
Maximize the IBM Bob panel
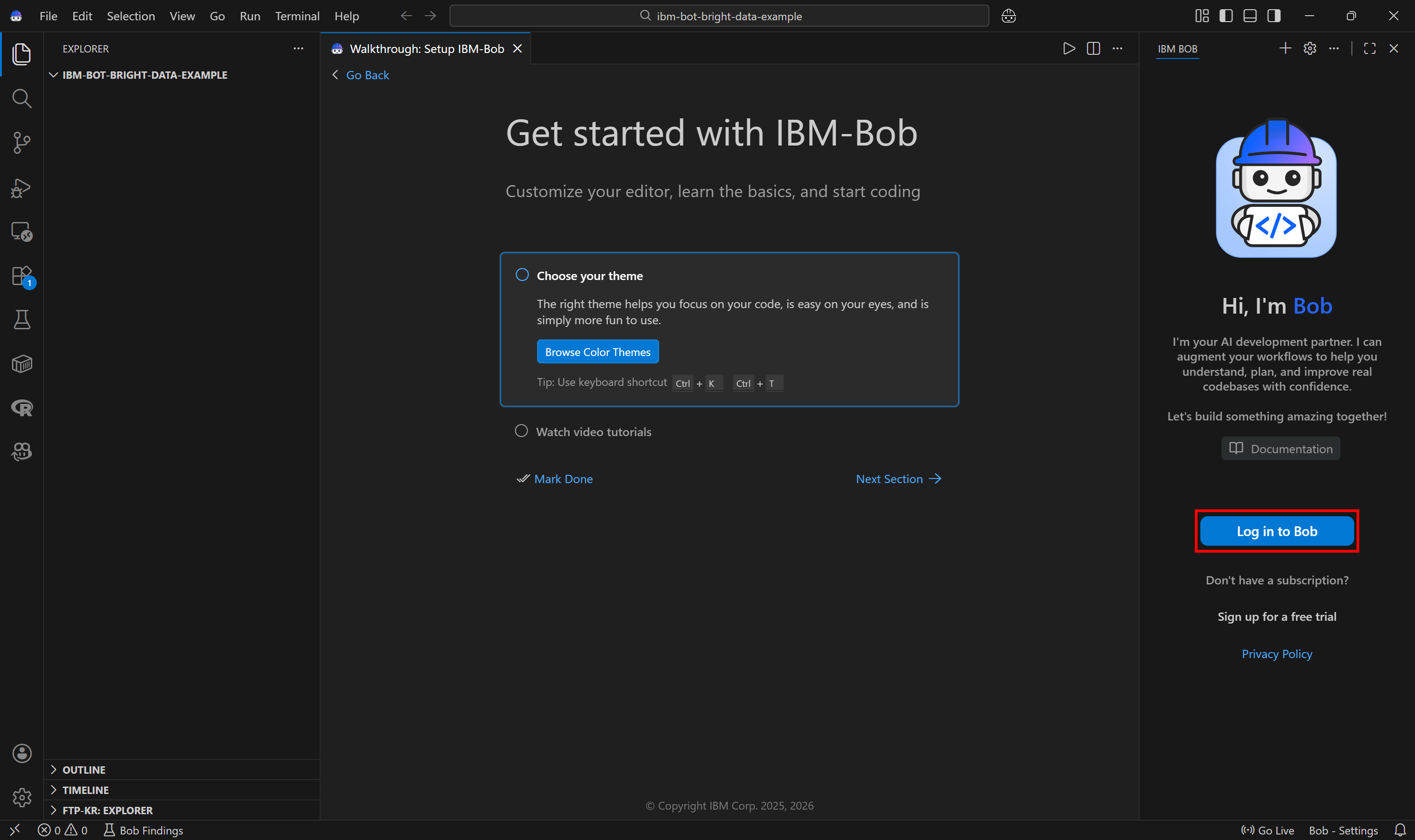point(1370,49)
